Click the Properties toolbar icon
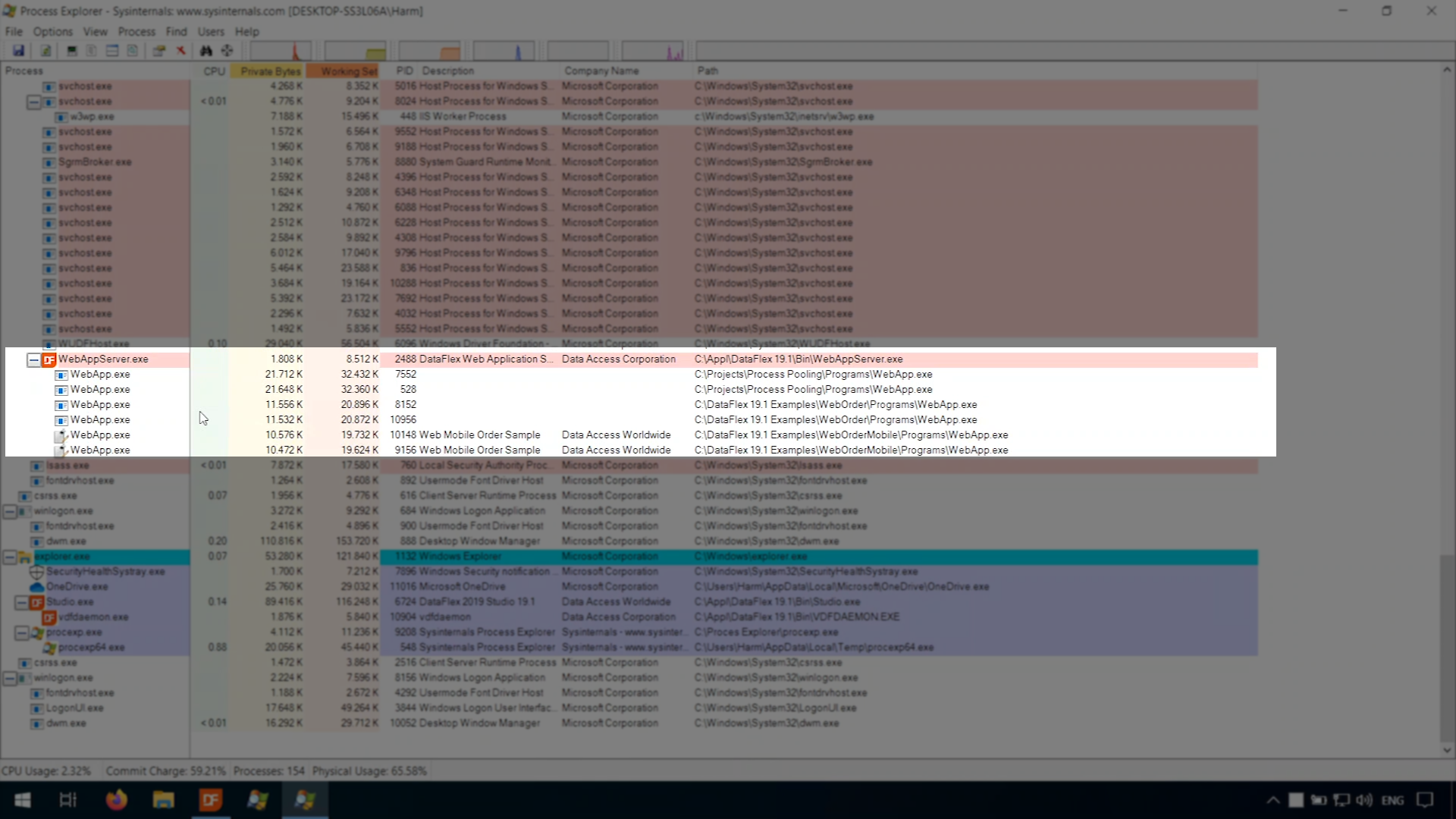 (x=158, y=51)
